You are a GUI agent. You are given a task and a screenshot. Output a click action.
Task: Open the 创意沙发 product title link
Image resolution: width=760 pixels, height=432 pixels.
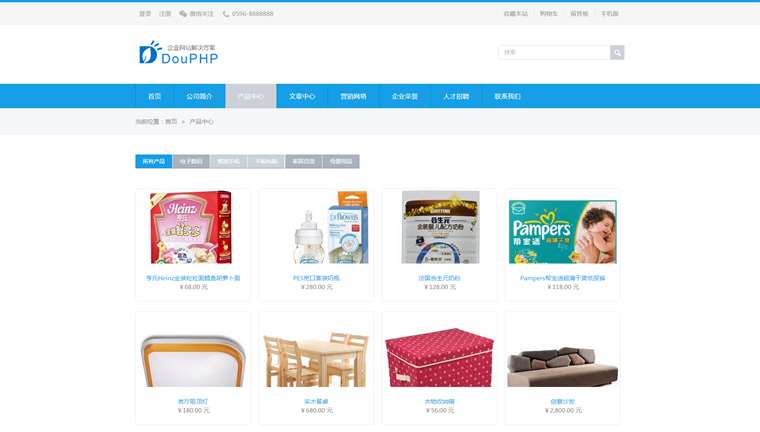tap(562, 401)
